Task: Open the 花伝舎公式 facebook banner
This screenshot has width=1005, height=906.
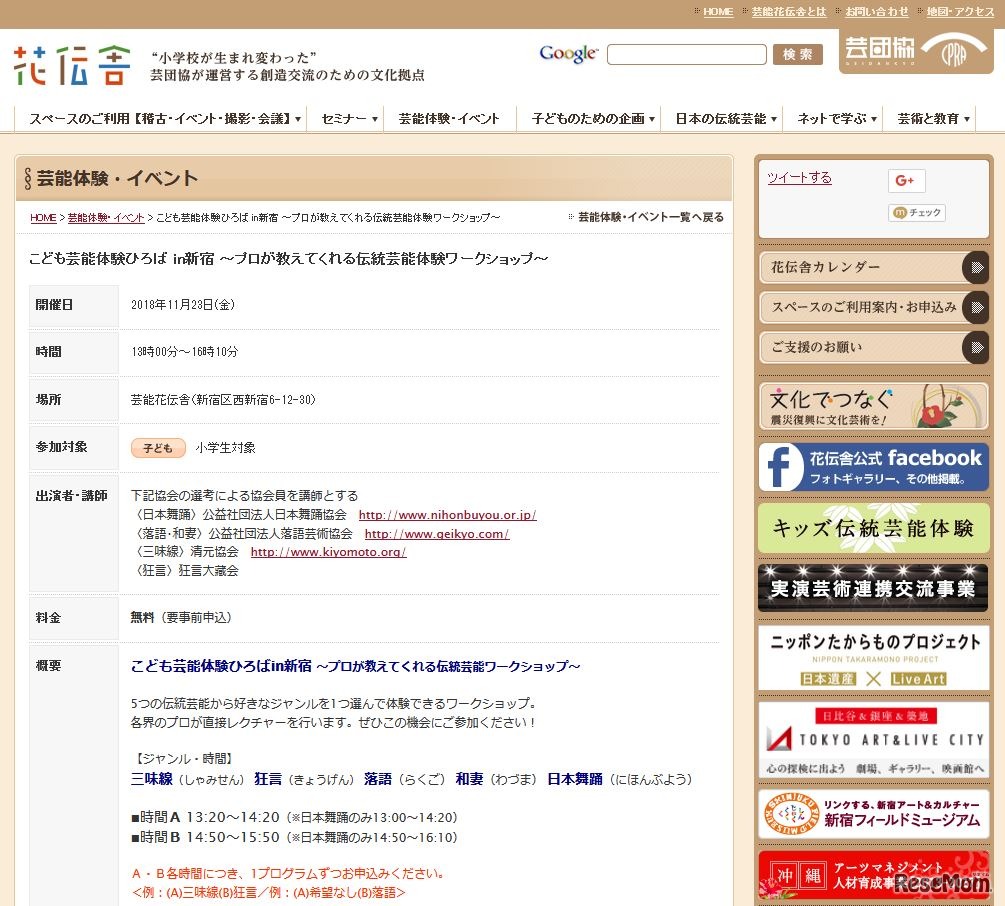Action: point(874,466)
